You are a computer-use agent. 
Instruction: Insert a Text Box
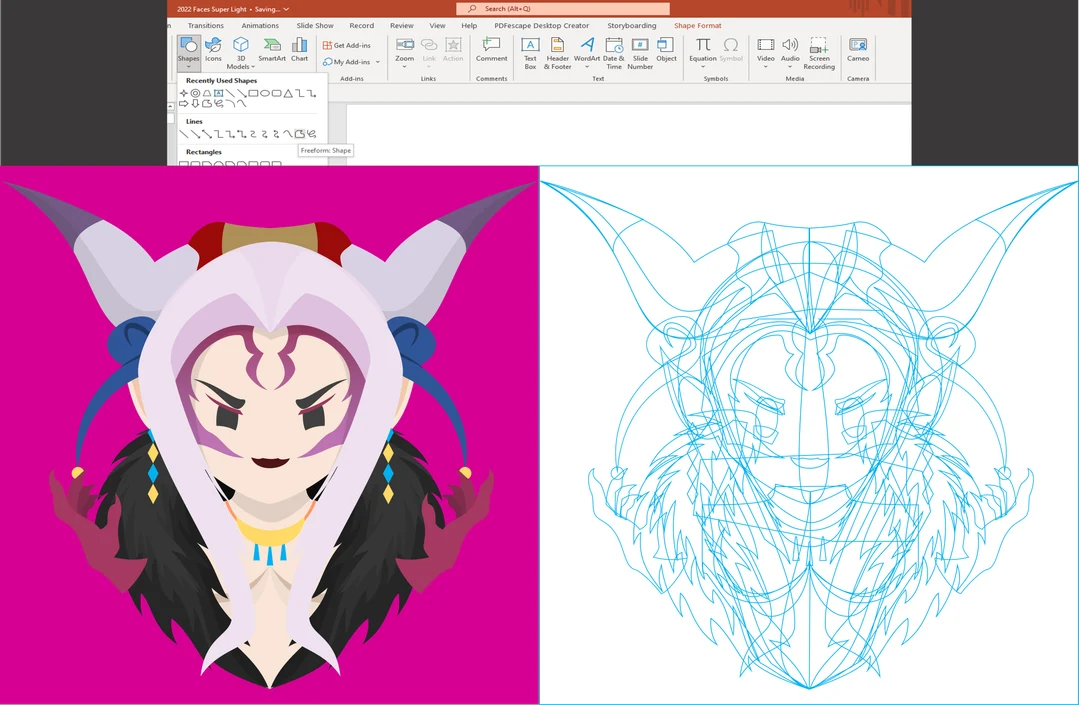click(x=530, y=50)
